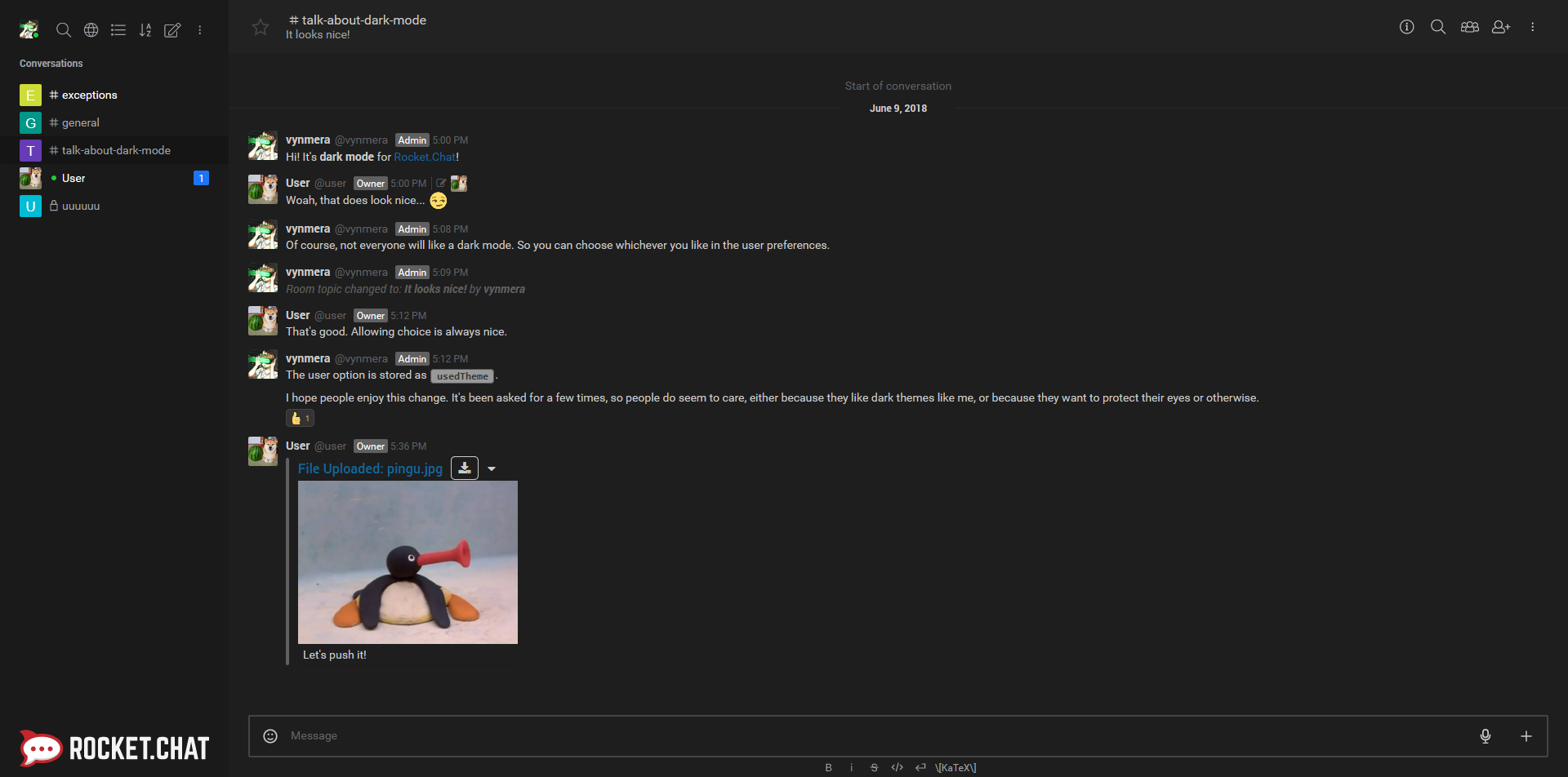The height and width of the screenshot is (777, 1568).
Task: Click unread badge next to User
Action: (201, 178)
